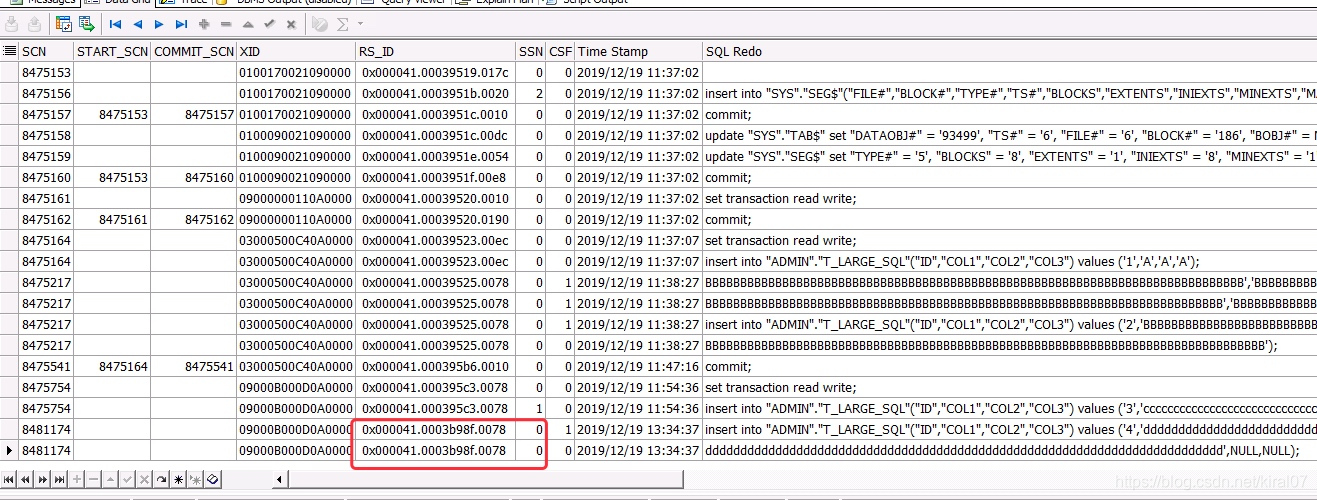The height and width of the screenshot is (500, 1317).
Task: Select time stamp 2019/12/19 11:37:07 of SCN 8475164 insert row
Action: tap(638, 261)
